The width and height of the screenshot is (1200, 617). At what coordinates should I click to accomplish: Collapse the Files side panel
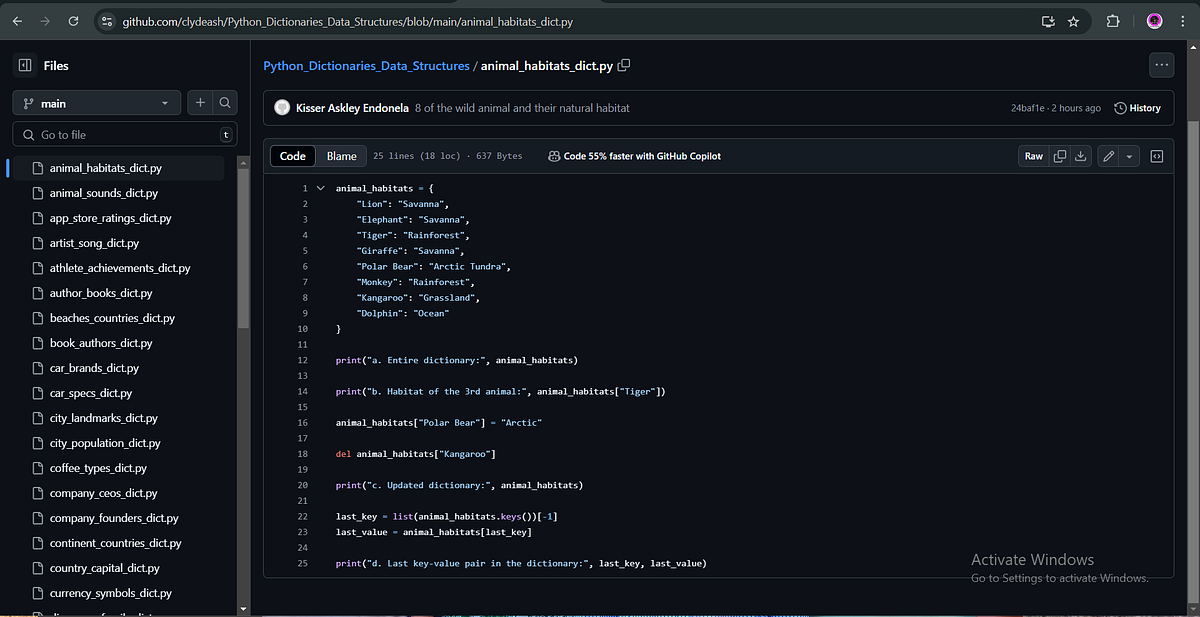click(24, 65)
